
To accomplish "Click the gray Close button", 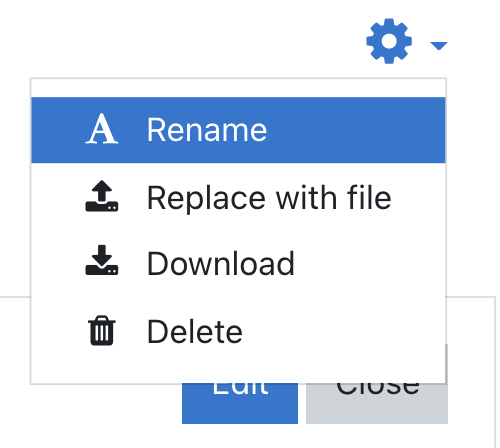I will [x=377, y=404].
